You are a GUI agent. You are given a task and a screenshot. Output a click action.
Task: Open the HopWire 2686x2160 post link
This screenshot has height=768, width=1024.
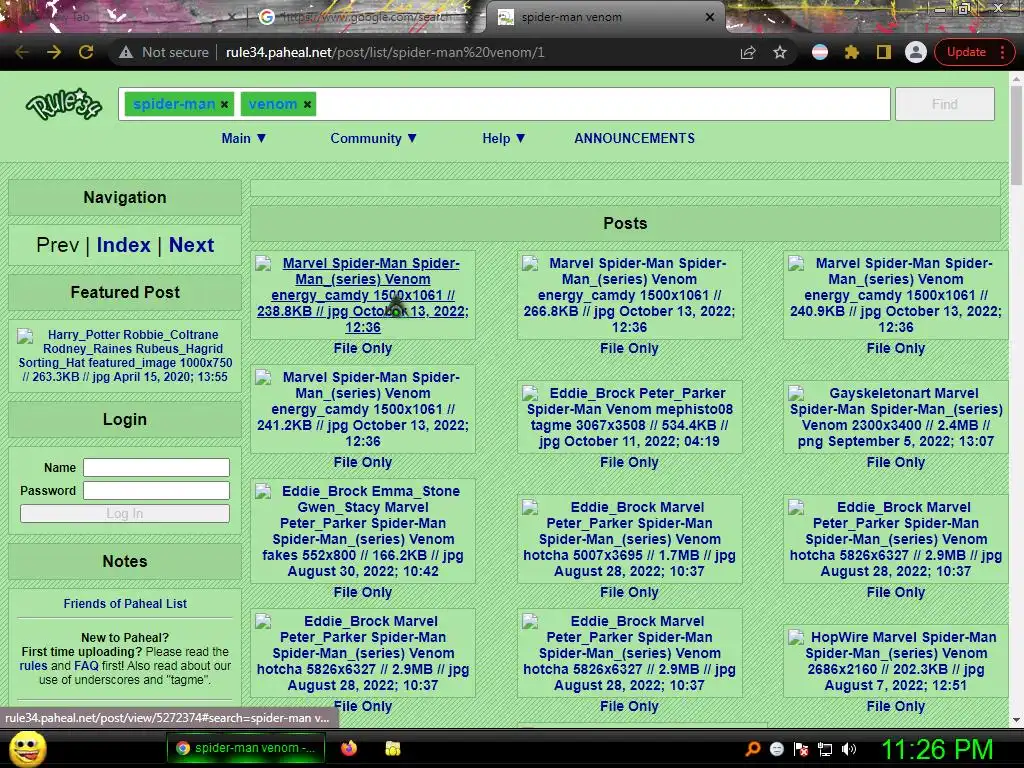[895, 661]
